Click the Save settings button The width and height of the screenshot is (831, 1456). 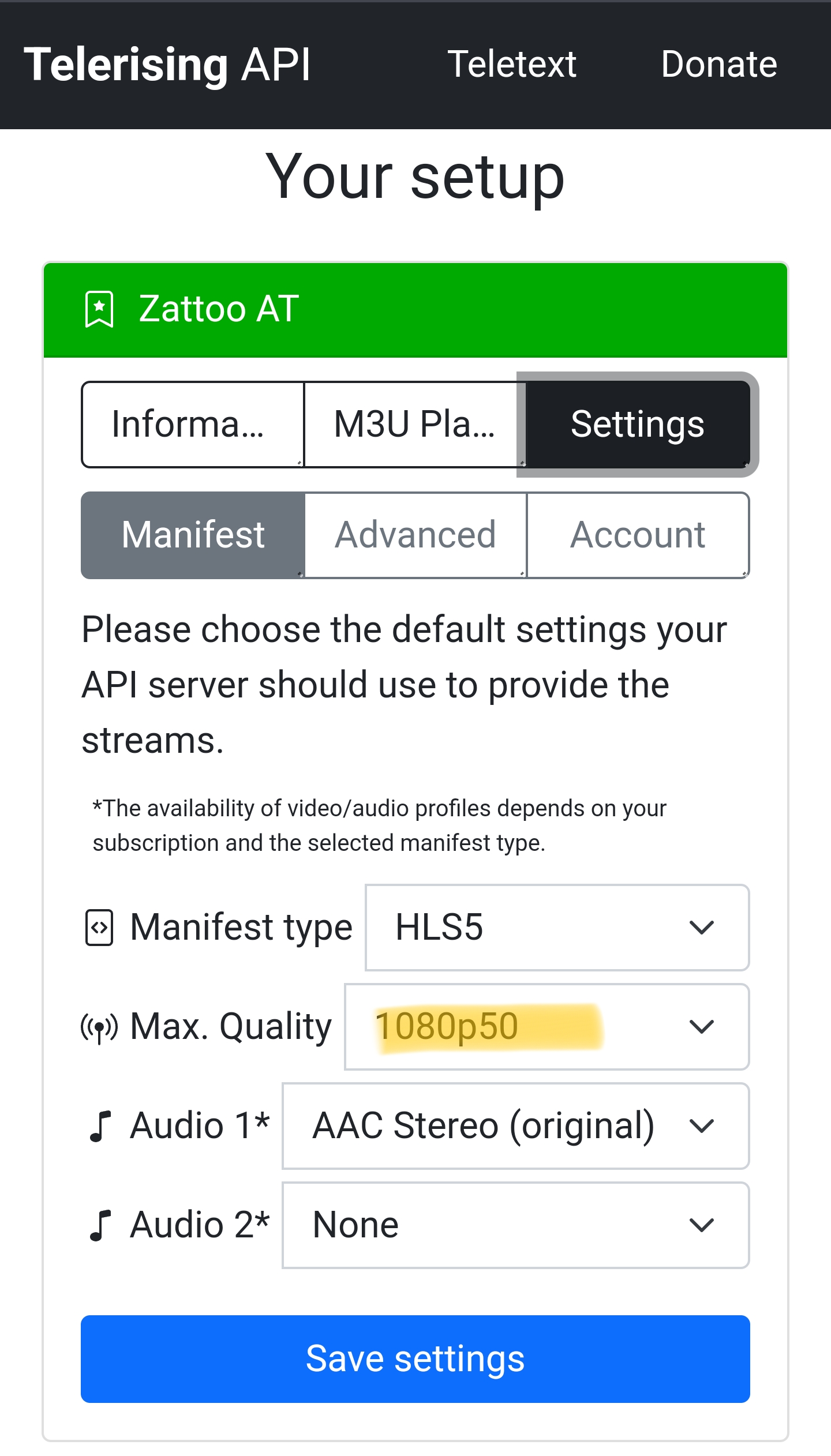[x=415, y=1359]
